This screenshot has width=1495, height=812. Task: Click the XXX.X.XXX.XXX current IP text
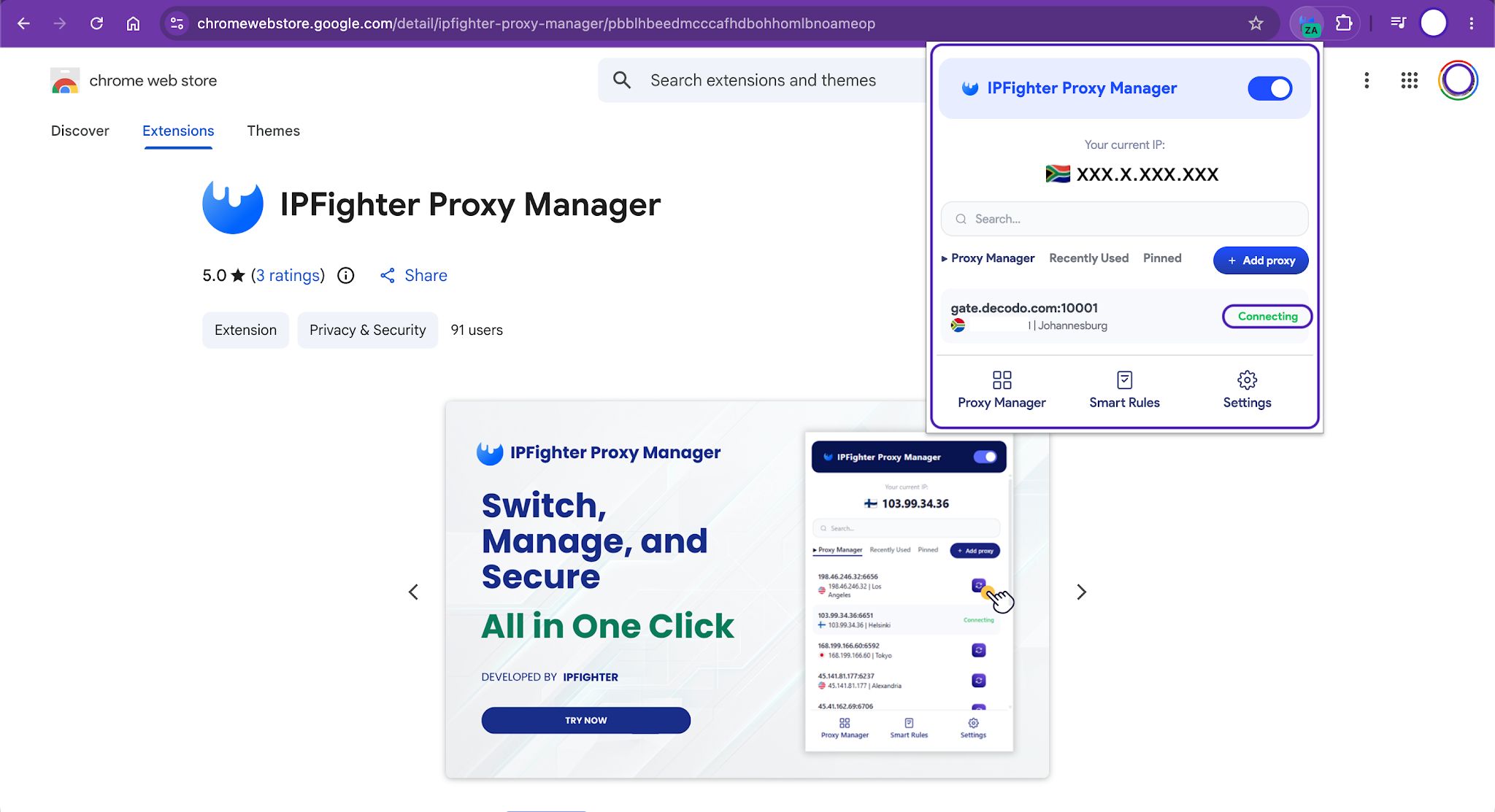[x=1148, y=174]
